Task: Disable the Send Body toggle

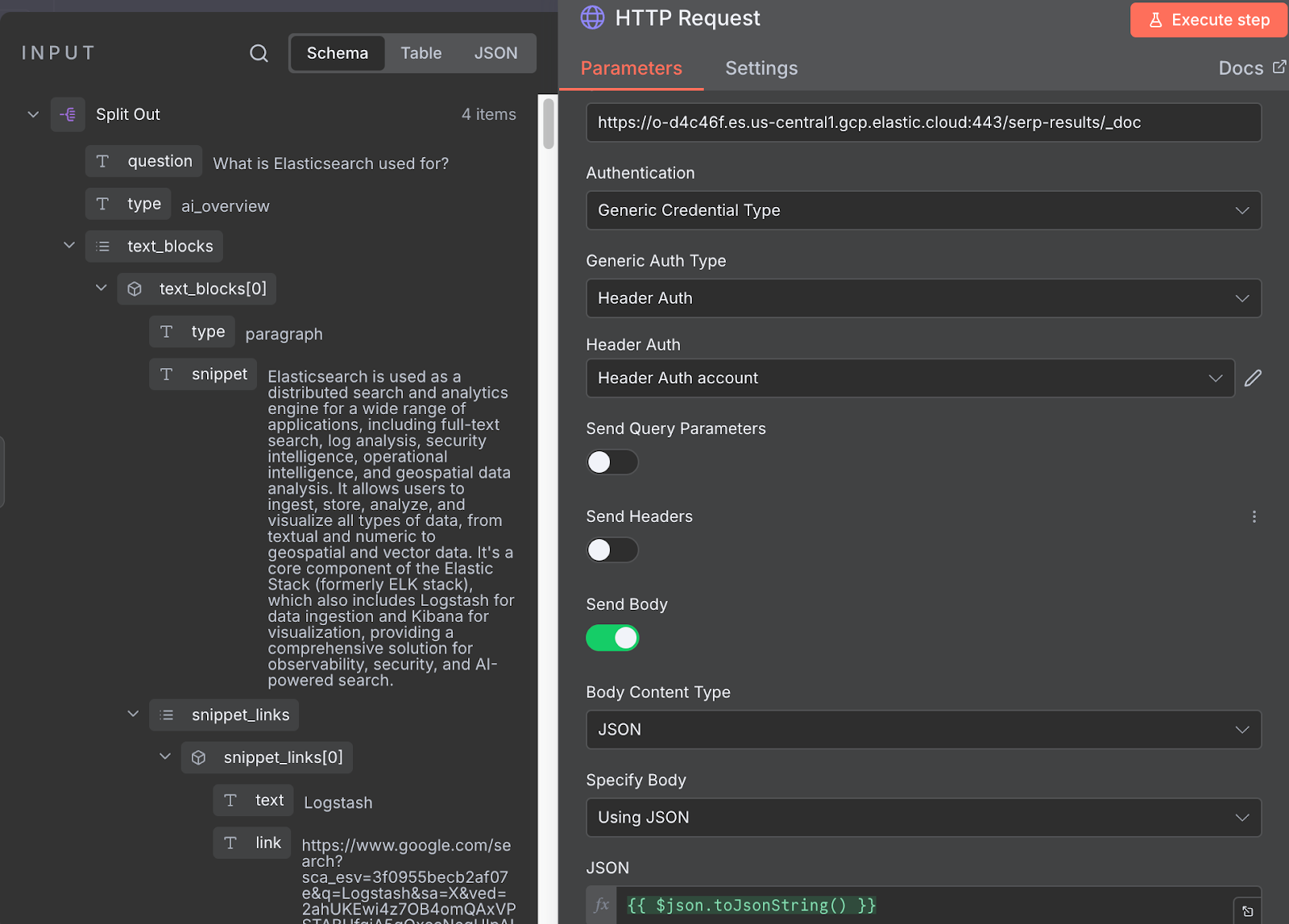Action: coord(612,637)
